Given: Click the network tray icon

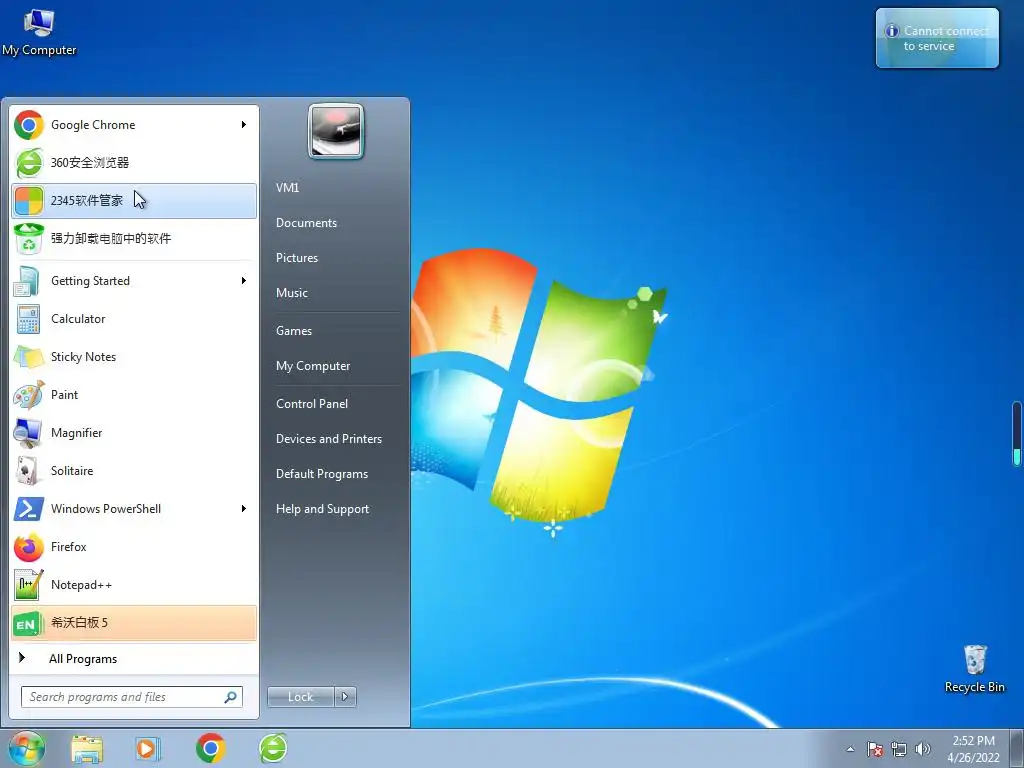Looking at the screenshot, I should tap(899, 749).
